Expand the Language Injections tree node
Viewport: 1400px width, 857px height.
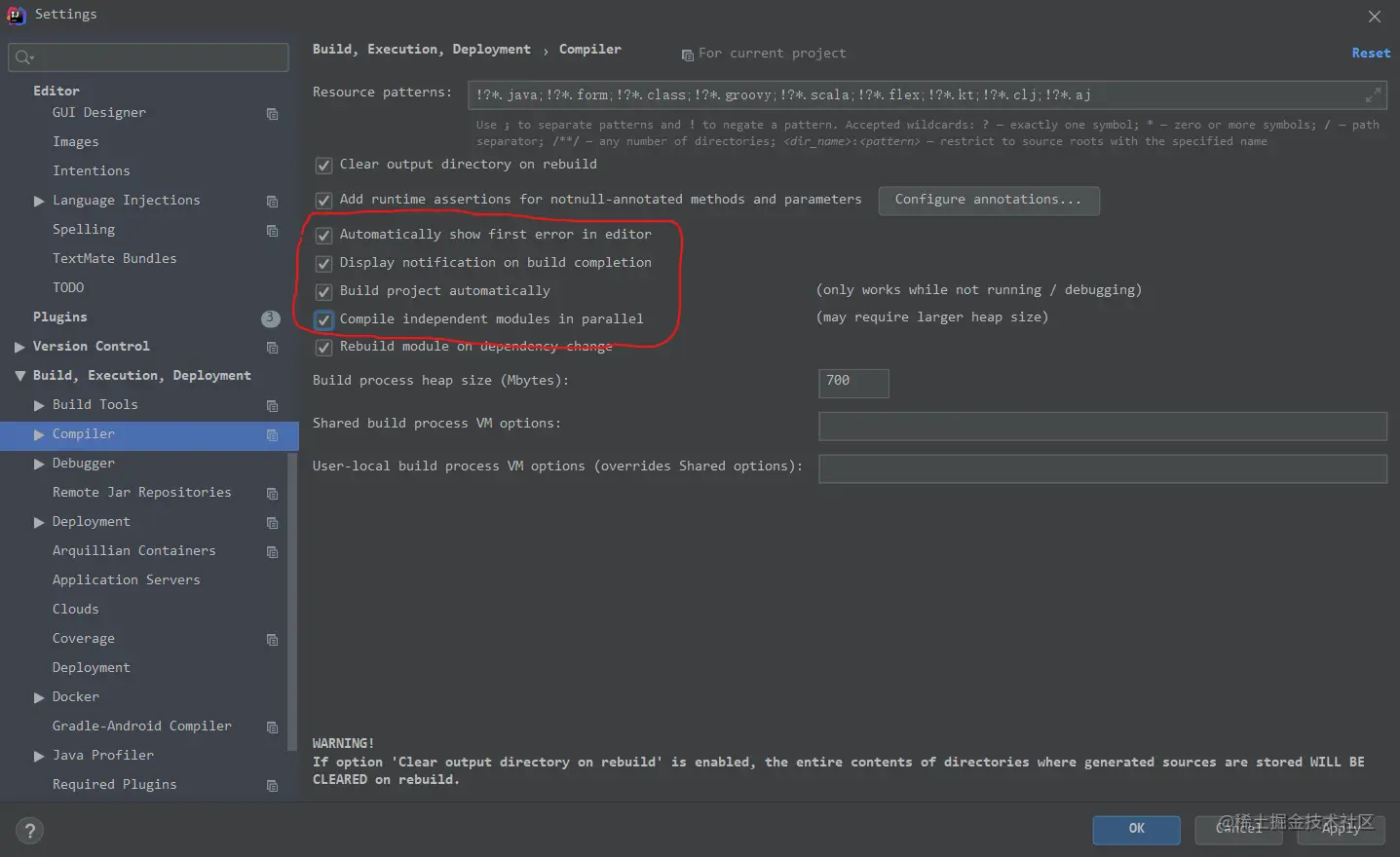(x=39, y=201)
